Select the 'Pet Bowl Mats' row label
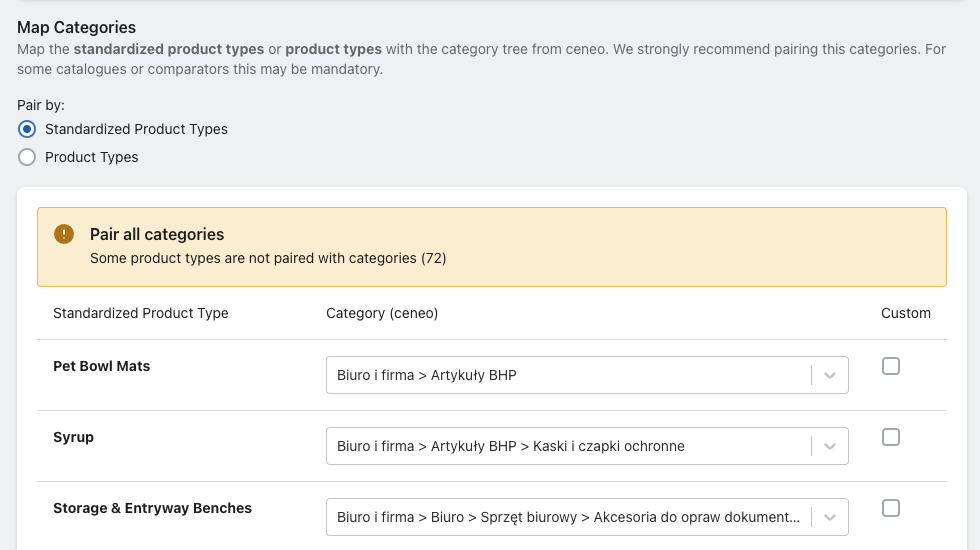Viewport: 980px width, 550px height. [102, 366]
